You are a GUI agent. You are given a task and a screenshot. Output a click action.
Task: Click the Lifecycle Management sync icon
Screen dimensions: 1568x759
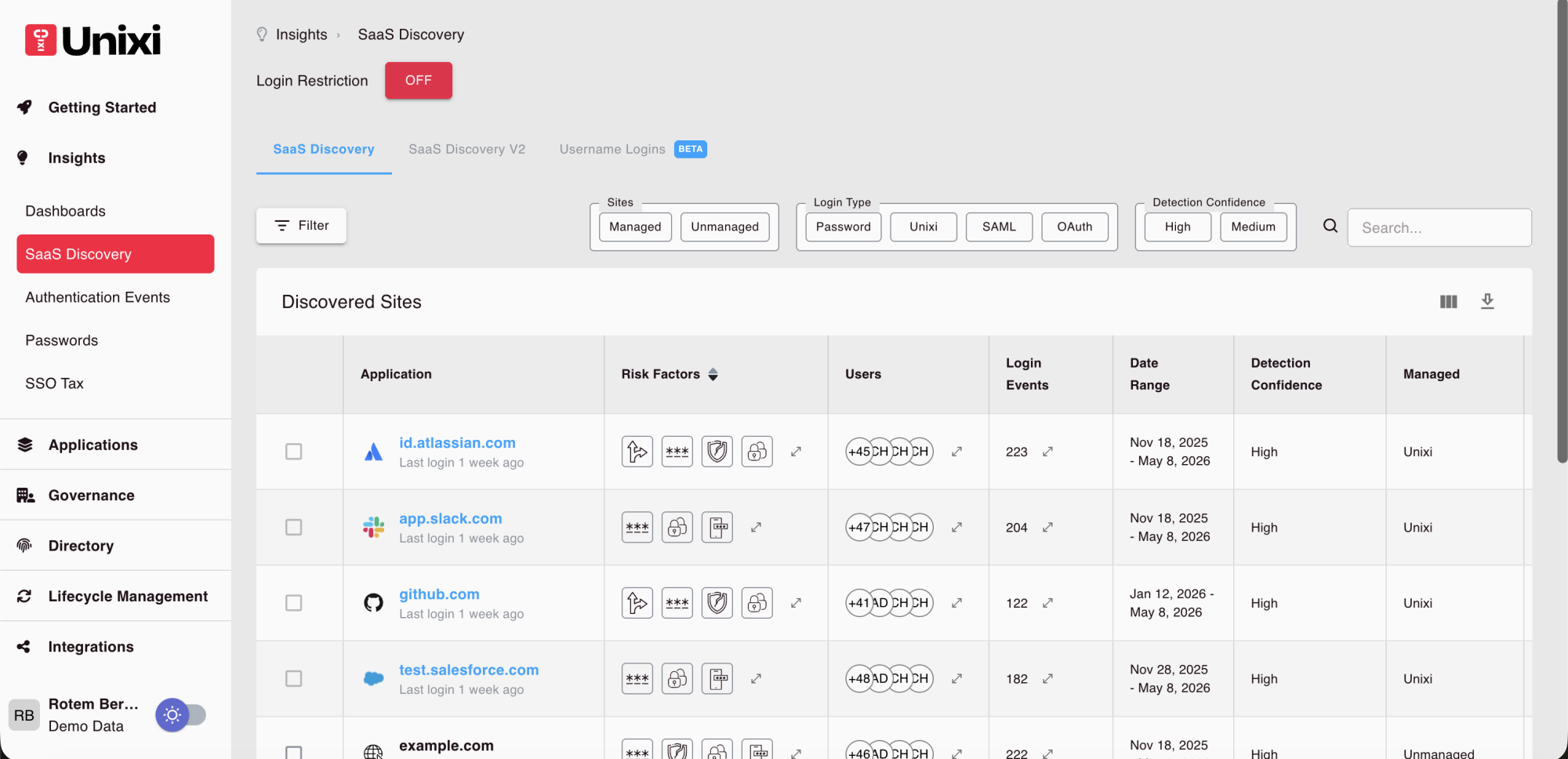tap(25, 597)
